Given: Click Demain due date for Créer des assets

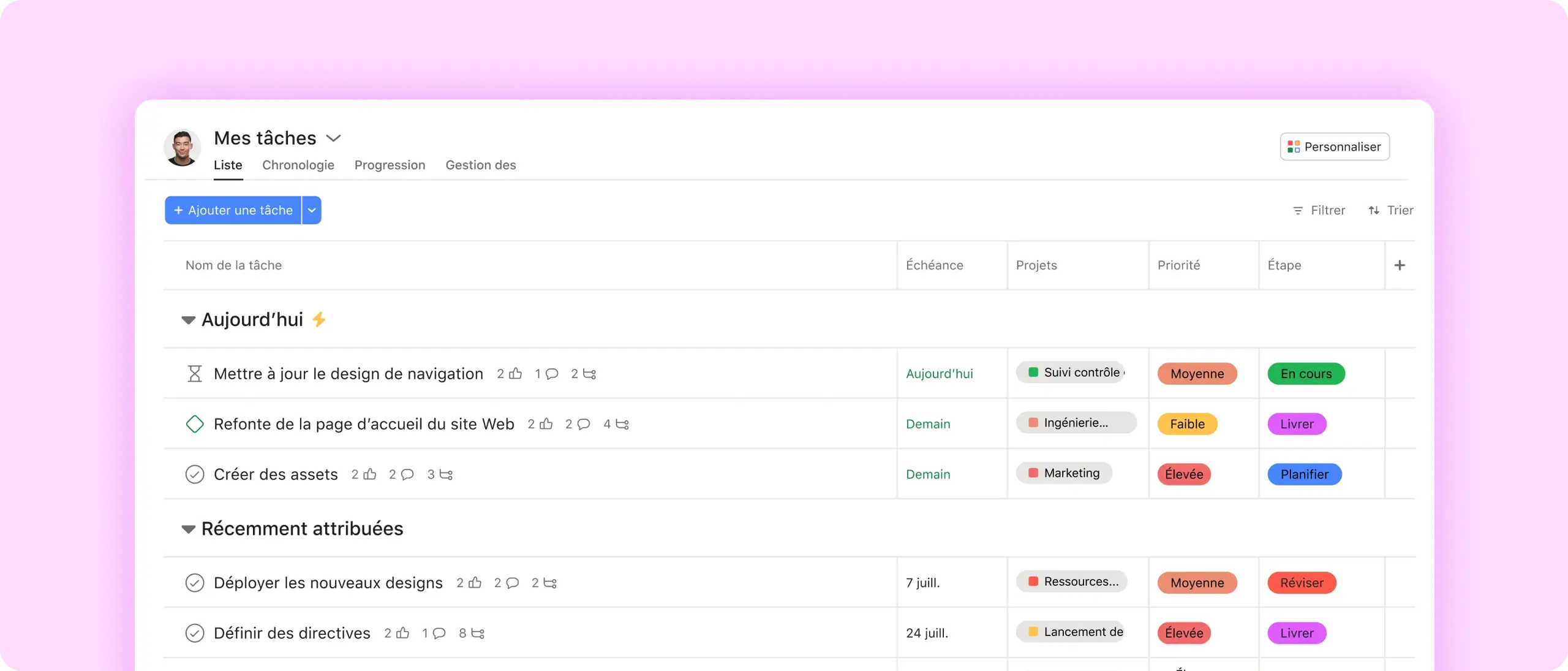Looking at the screenshot, I should coord(928,474).
